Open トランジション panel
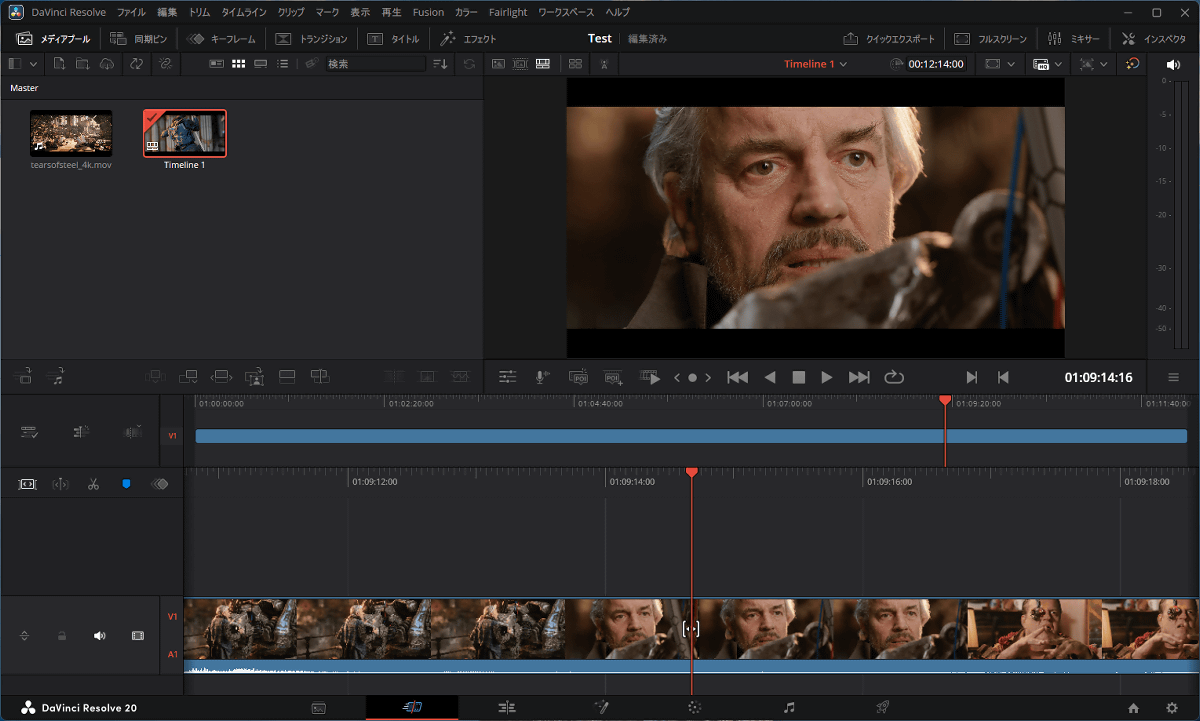This screenshot has width=1200, height=721. (311, 39)
